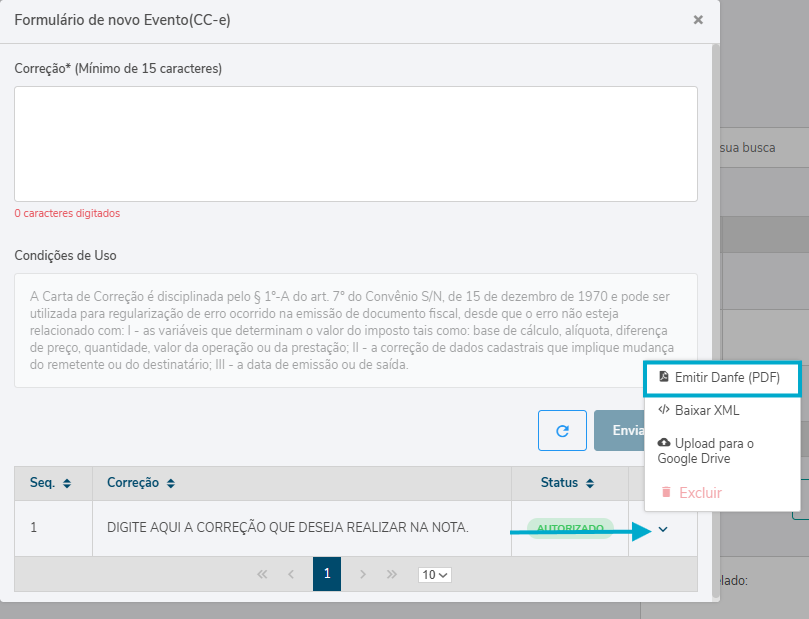Go to the next page arrow
809x619 pixels.
(363, 575)
